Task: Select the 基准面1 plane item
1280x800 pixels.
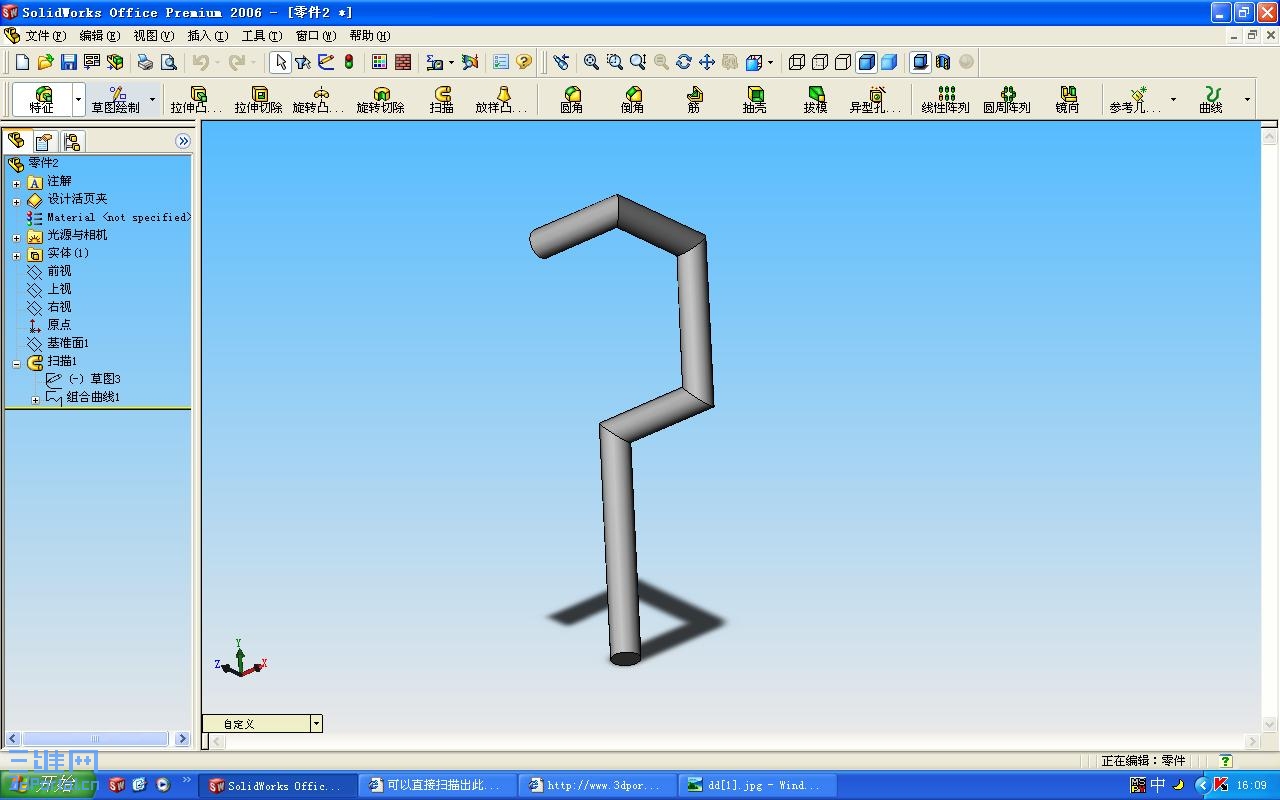Action: (68, 343)
